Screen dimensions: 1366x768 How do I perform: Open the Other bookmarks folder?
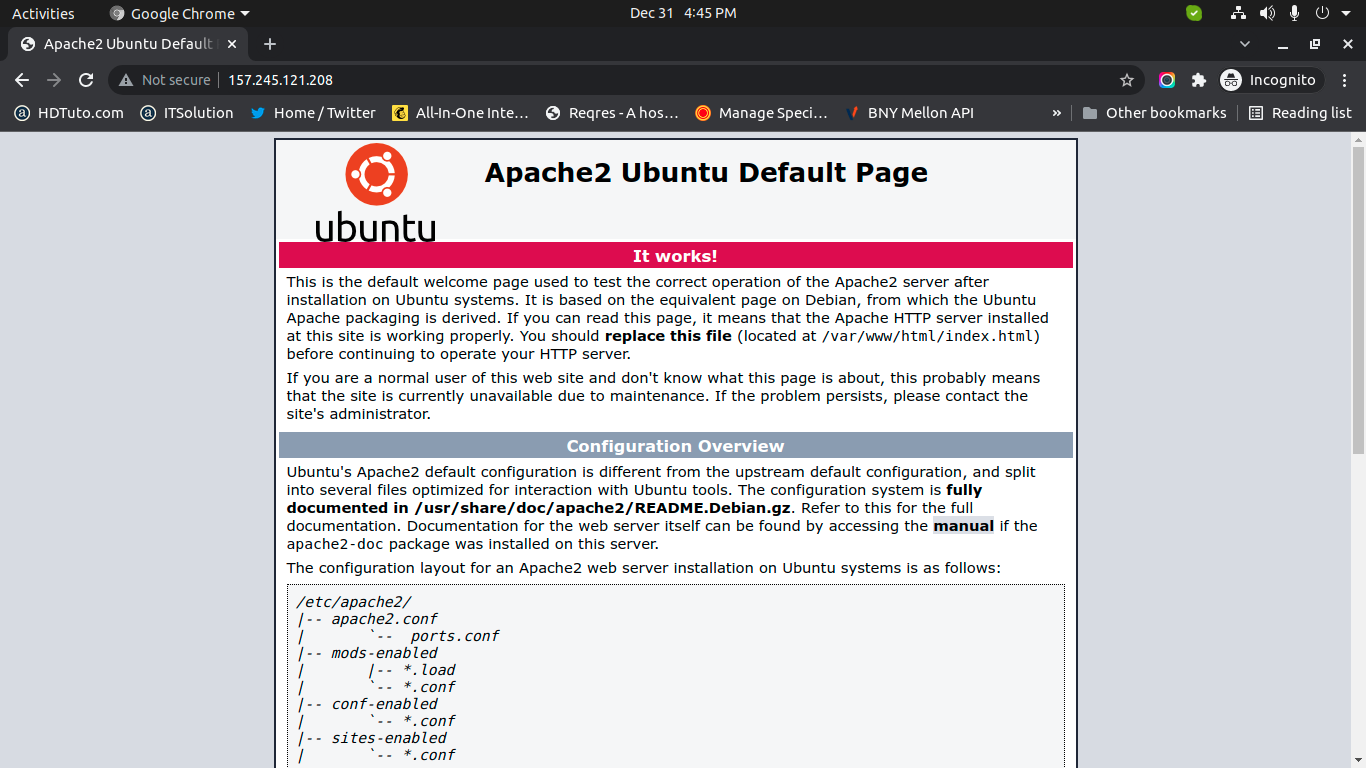1154,113
